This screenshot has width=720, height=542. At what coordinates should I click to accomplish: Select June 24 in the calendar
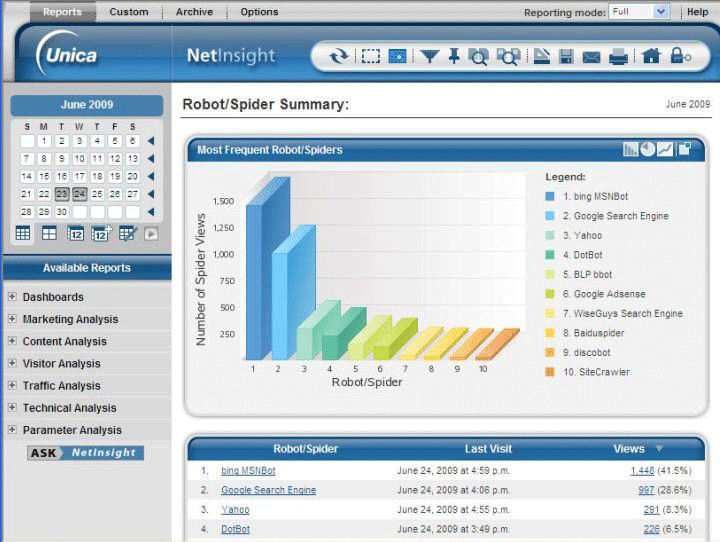79,194
